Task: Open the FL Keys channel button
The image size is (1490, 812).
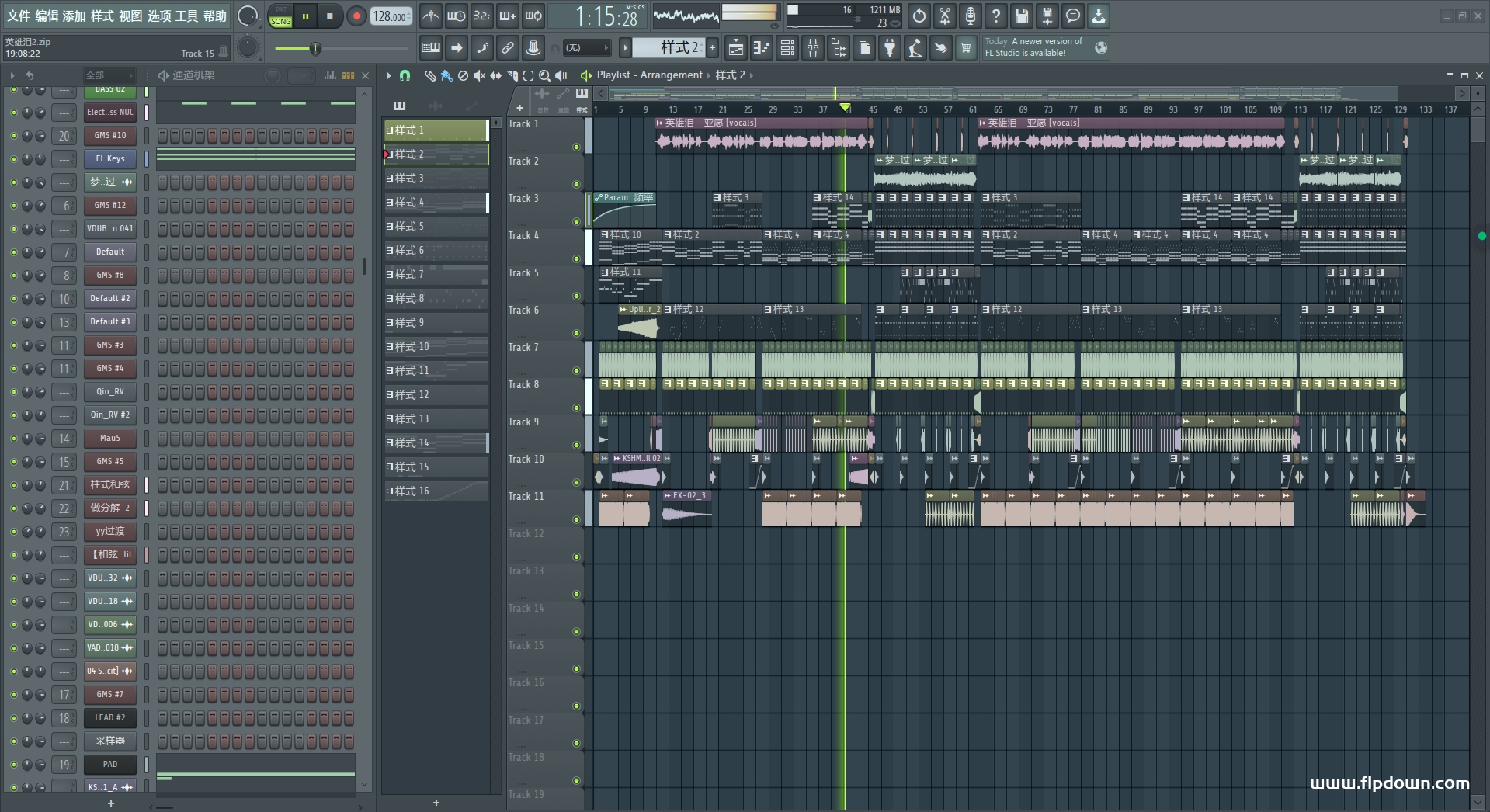Action: click(x=110, y=159)
